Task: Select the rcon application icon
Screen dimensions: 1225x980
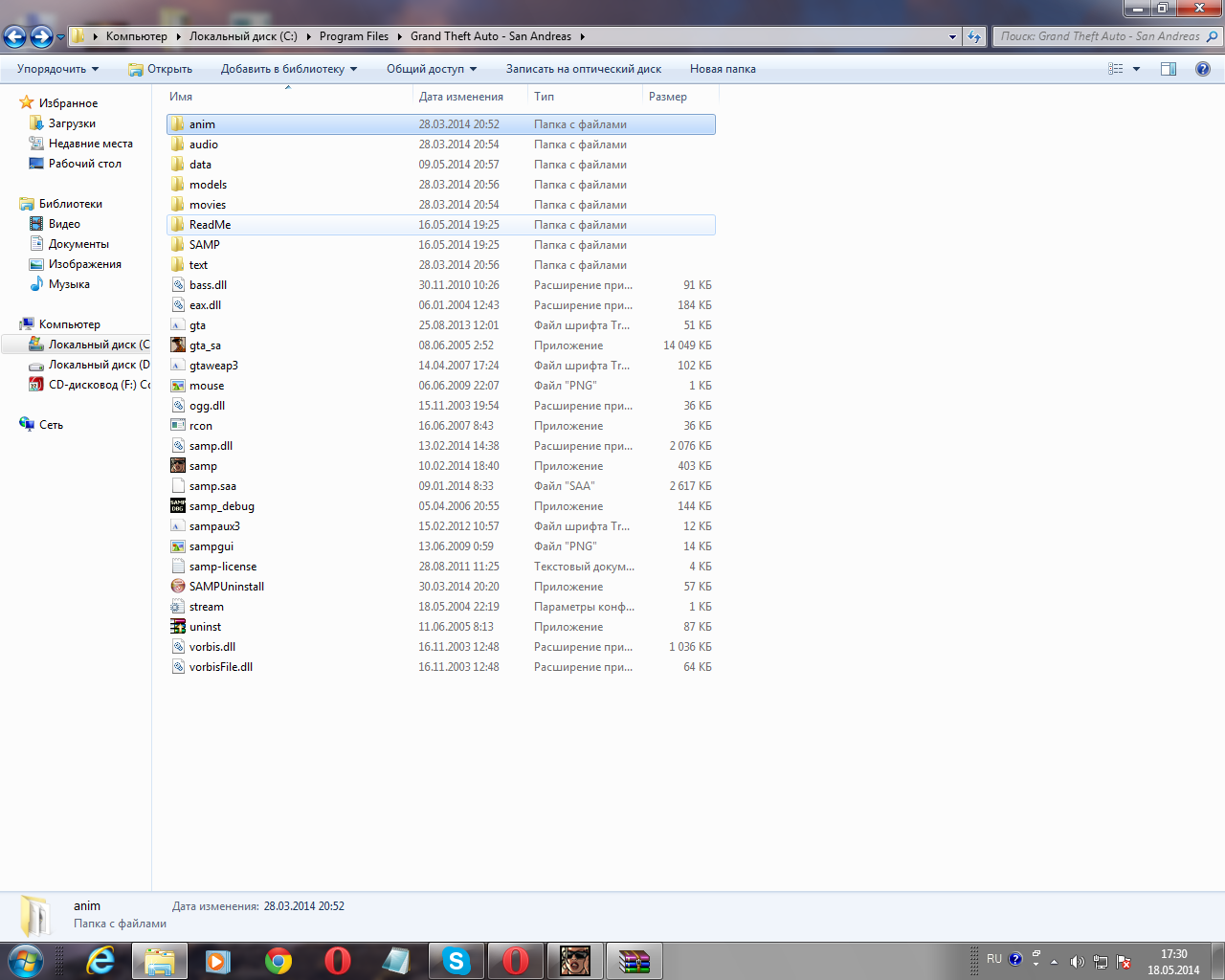Action: coord(178,426)
